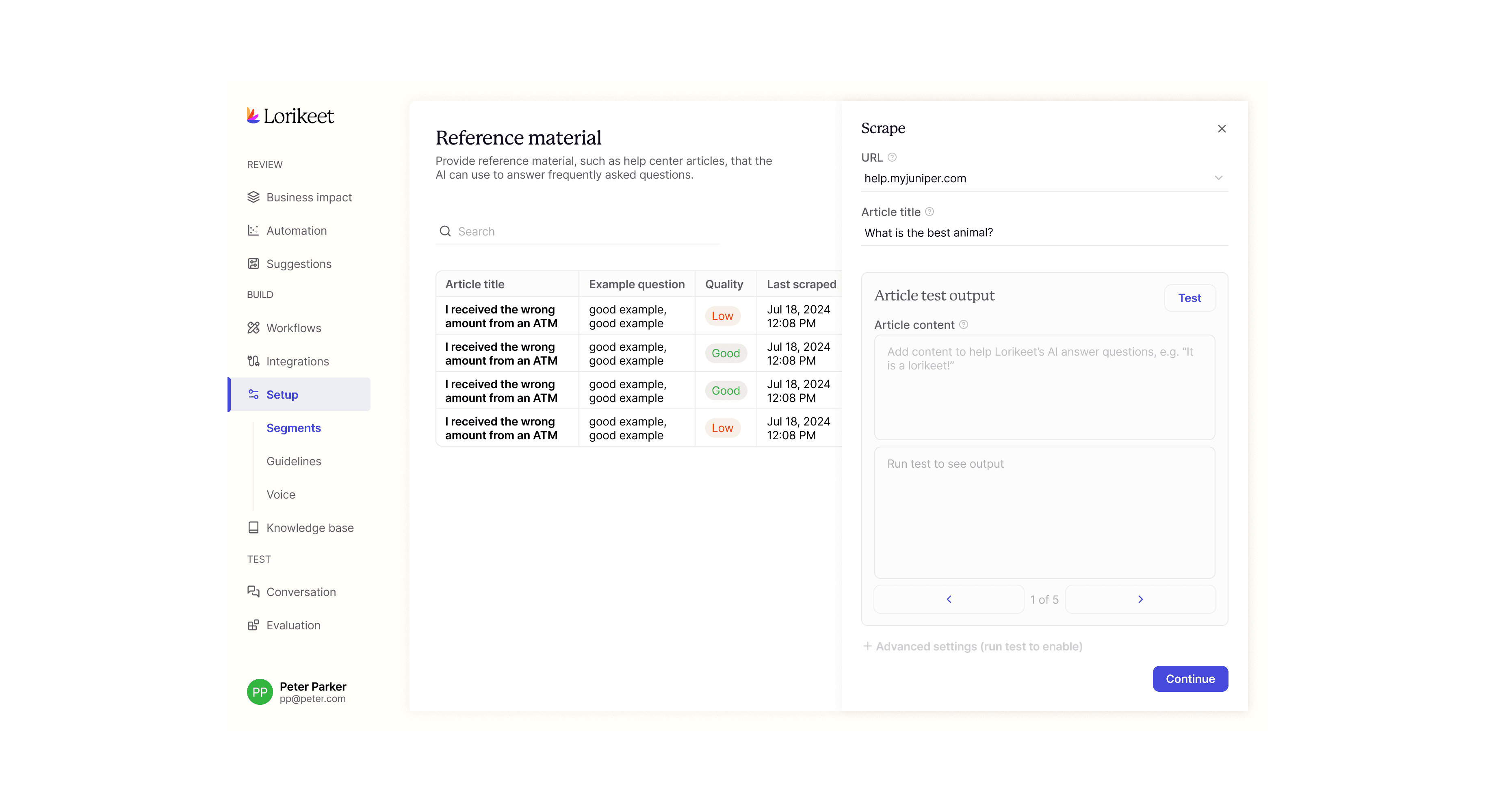Click the Low badge in the fourth row
1495x812 pixels.
[723, 428]
